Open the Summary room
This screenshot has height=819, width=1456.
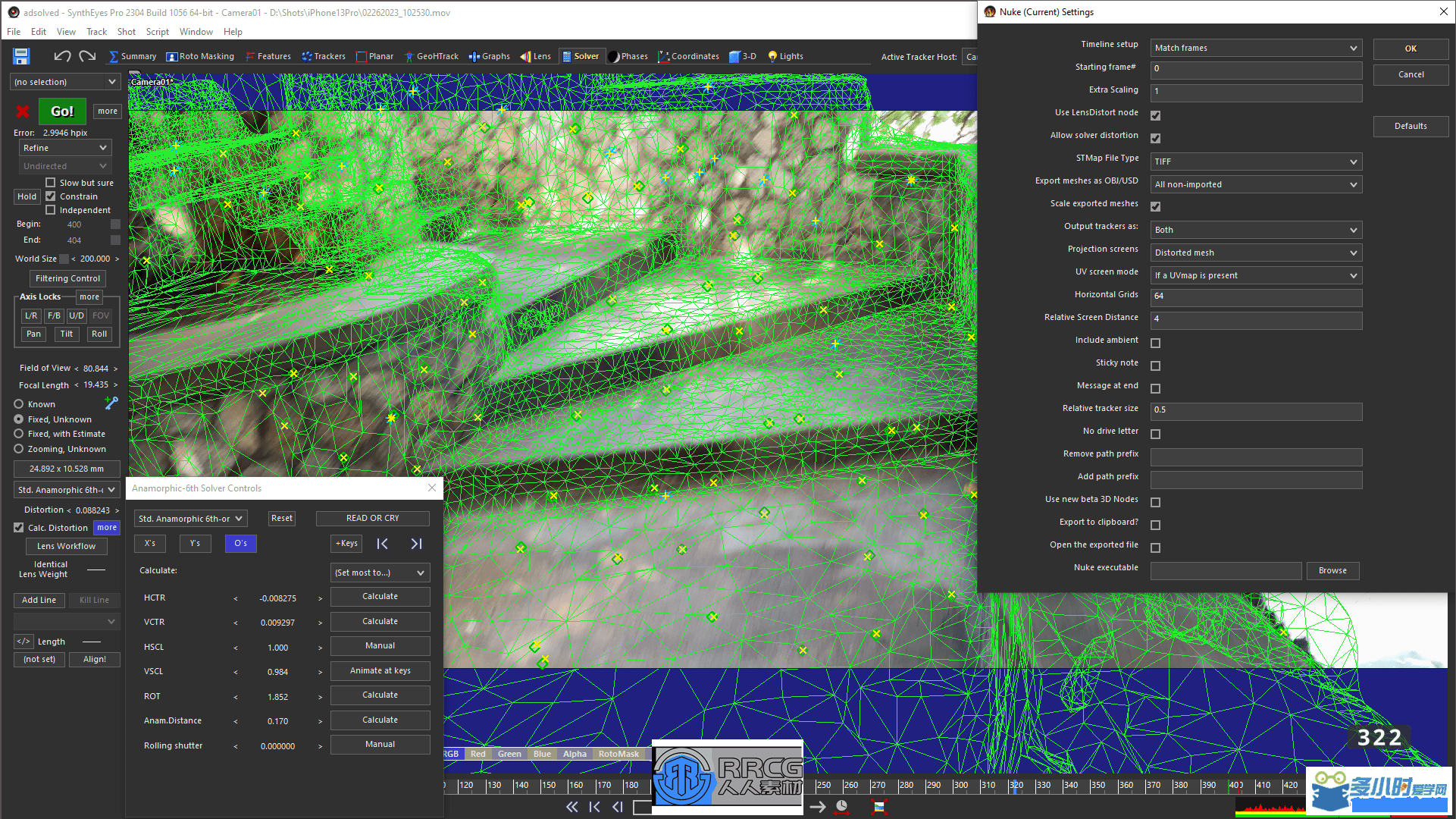point(133,56)
